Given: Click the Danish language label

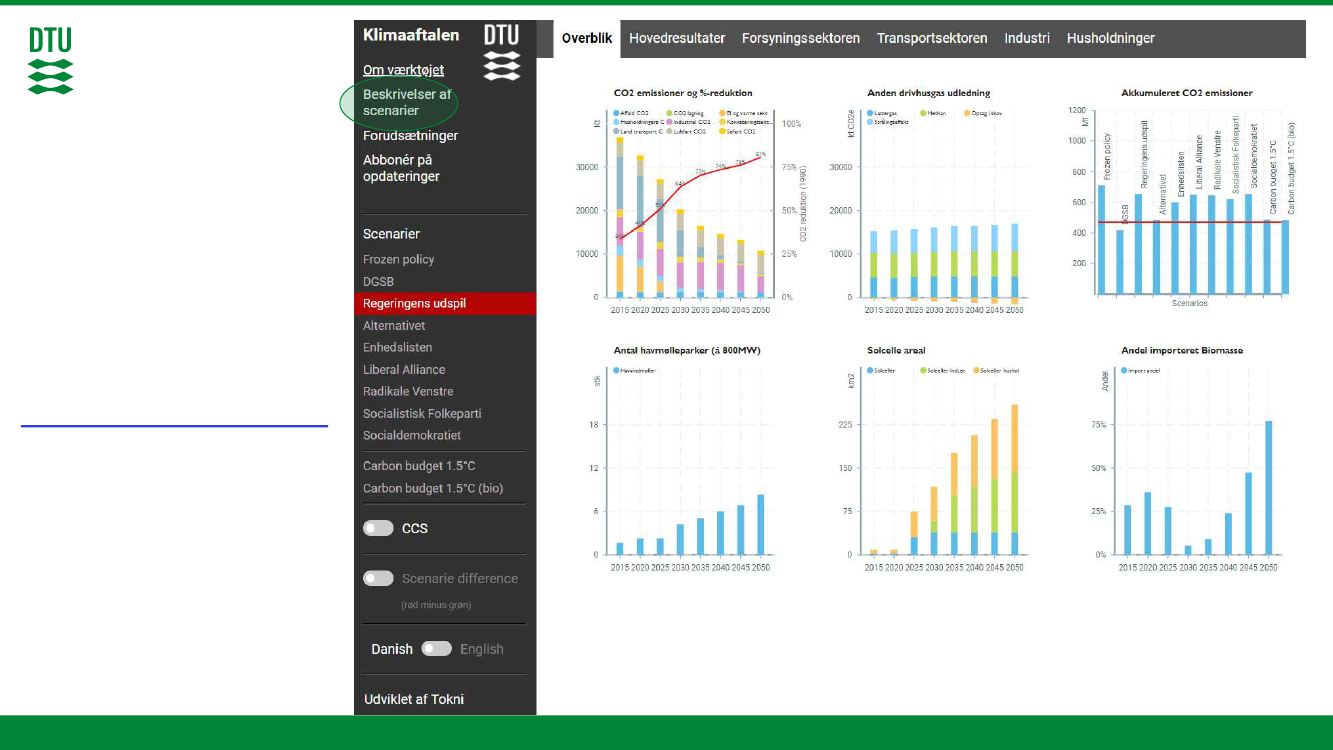Looking at the screenshot, I should click(392, 649).
